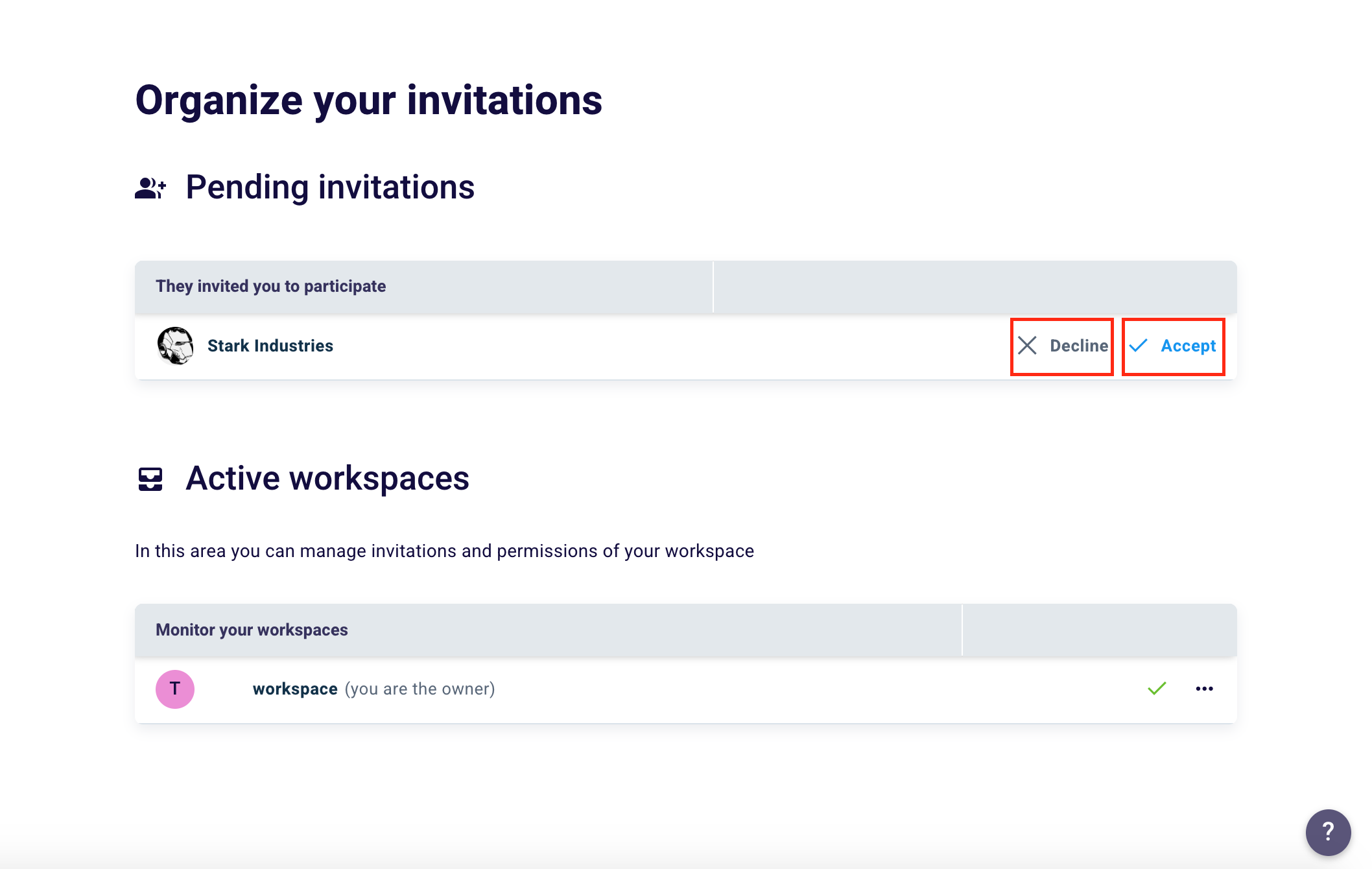This screenshot has height=869, width=1372.
Task: Expand workspace options with the ellipsis
Action: coord(1205,689)
